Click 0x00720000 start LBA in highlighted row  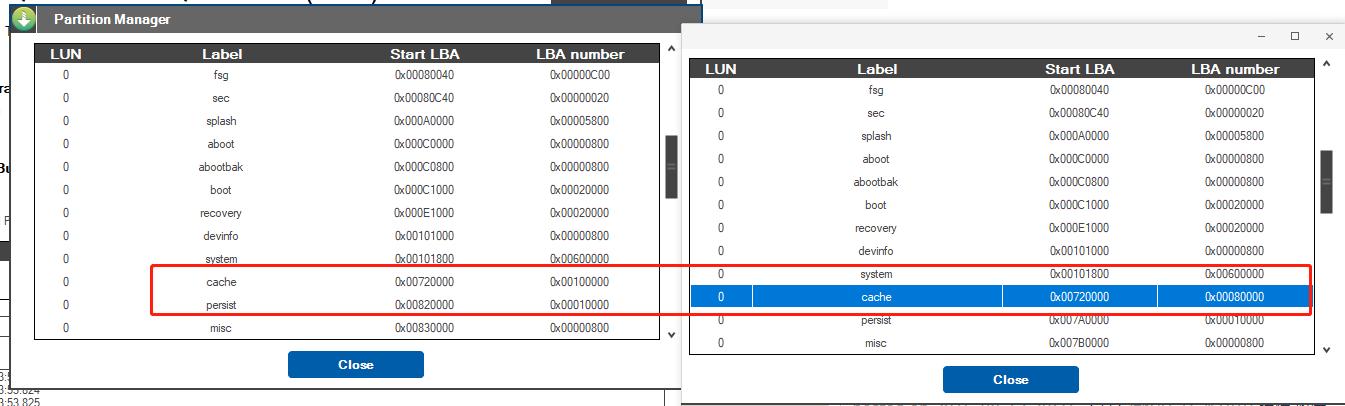1079,297
